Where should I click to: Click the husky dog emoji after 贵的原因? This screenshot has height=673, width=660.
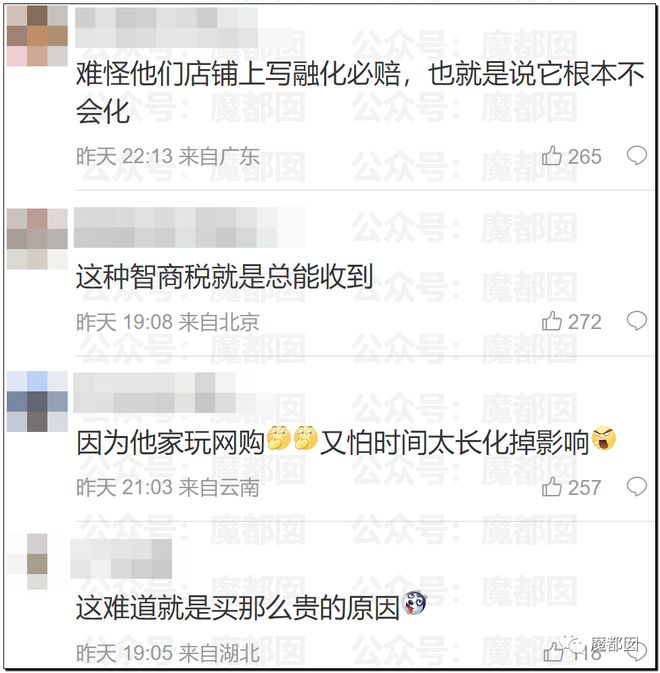414,603
